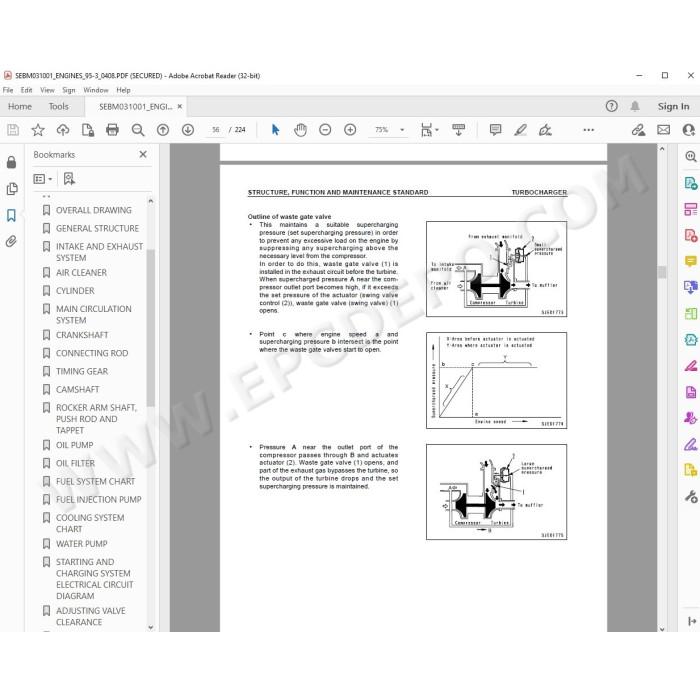This screenshot has height=700, width=700.
Task: Open the FUEL INJECTION PUMP bookmark
Action: click(x=98, y=500)
